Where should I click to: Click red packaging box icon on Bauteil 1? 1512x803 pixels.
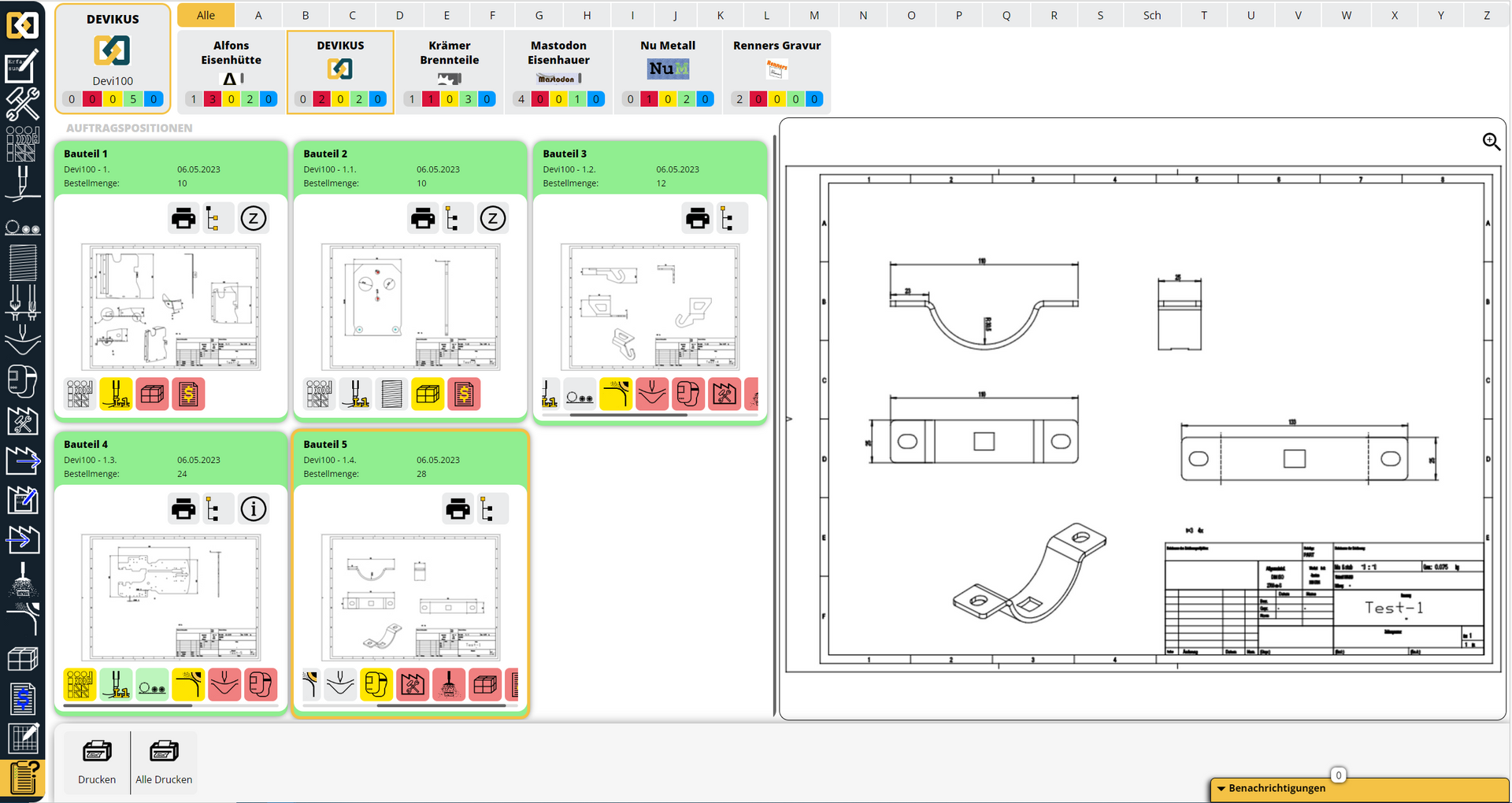(152, 394)
